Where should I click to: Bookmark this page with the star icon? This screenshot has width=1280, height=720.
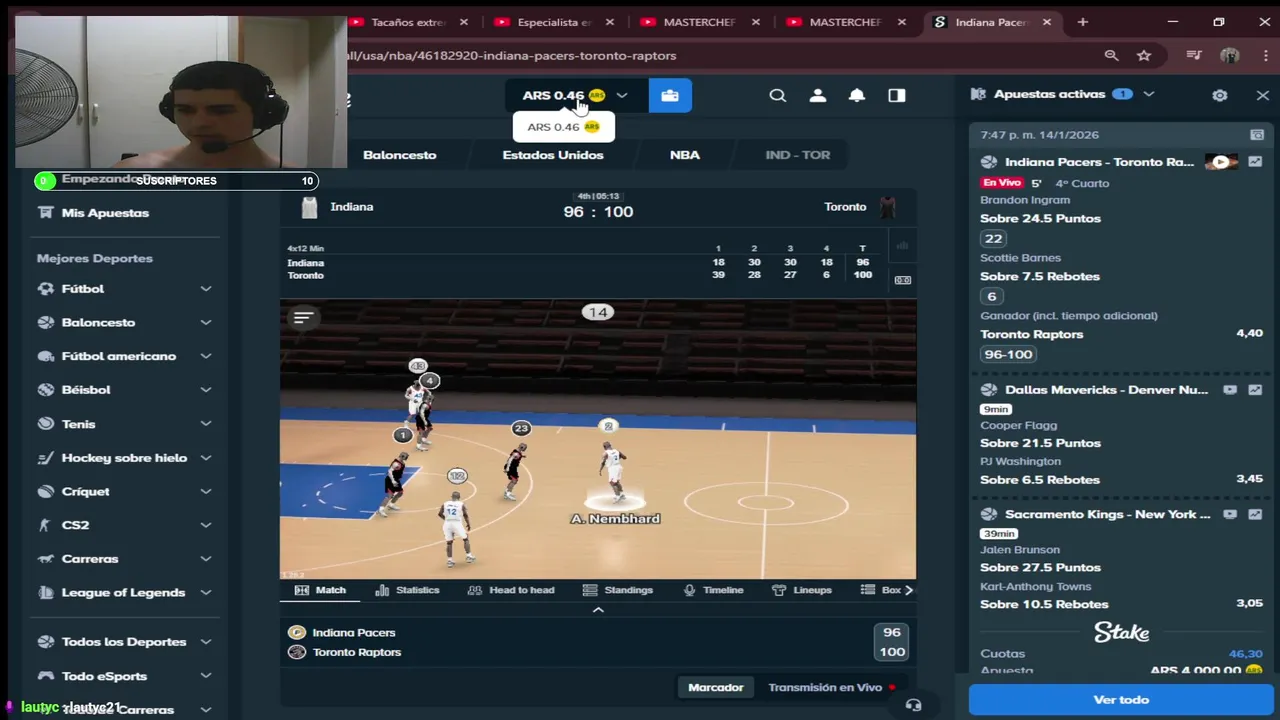coord(1144,56)
